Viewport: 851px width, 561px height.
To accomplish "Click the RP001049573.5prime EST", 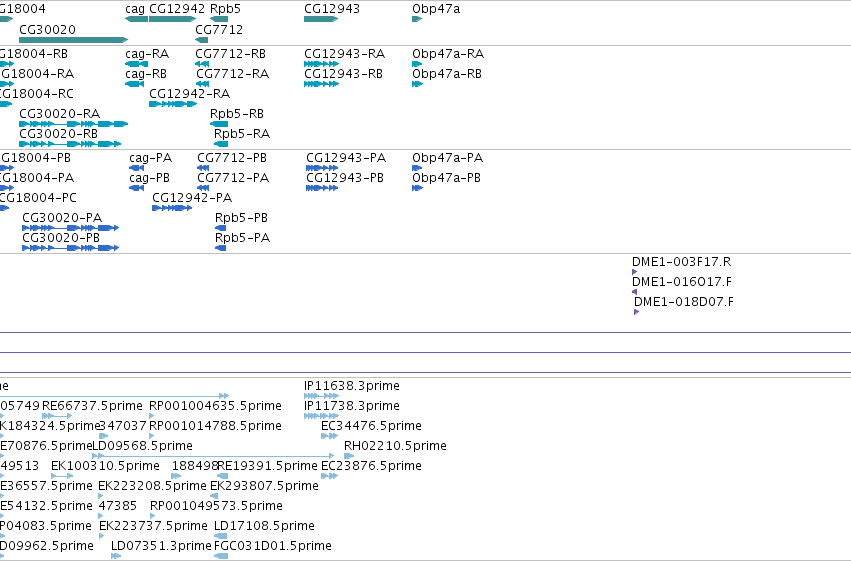I will click(x=153, y=516).
